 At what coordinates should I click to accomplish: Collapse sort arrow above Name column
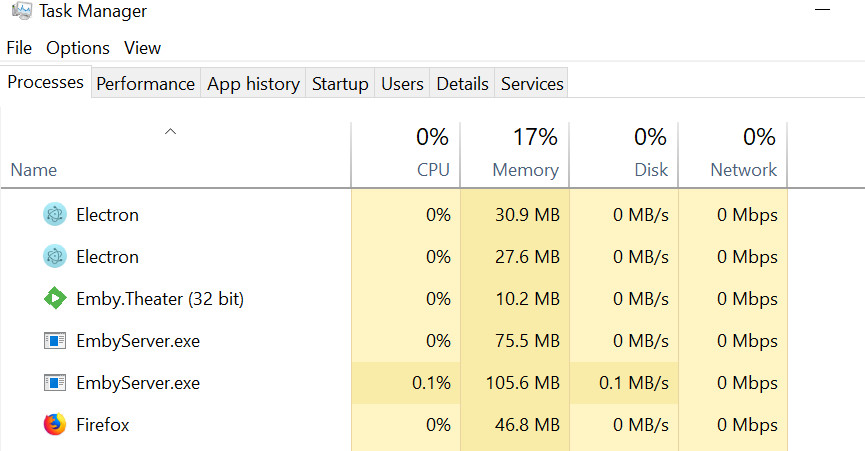[170, 132]
